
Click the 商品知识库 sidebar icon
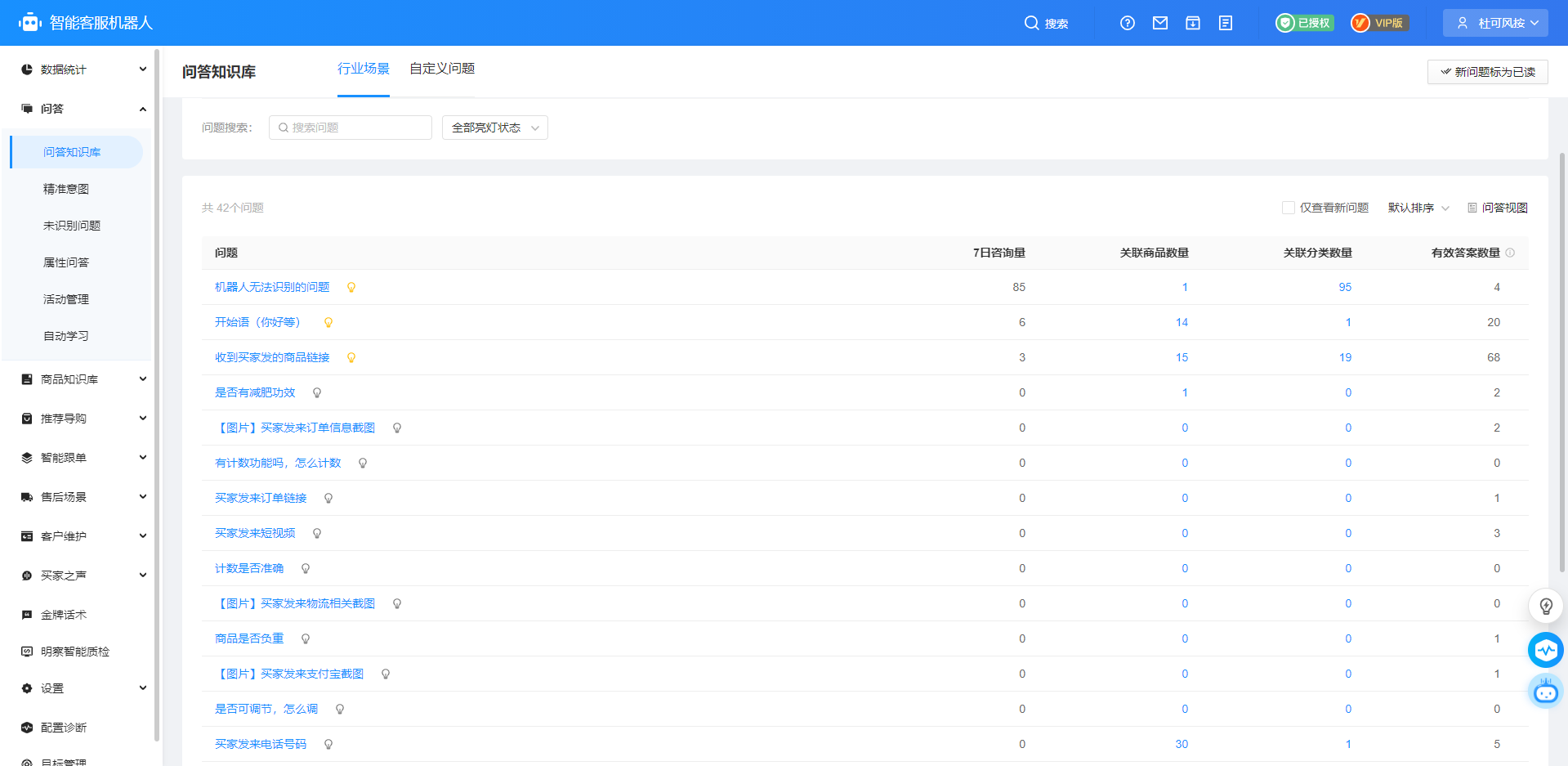(x=27, y=379)
